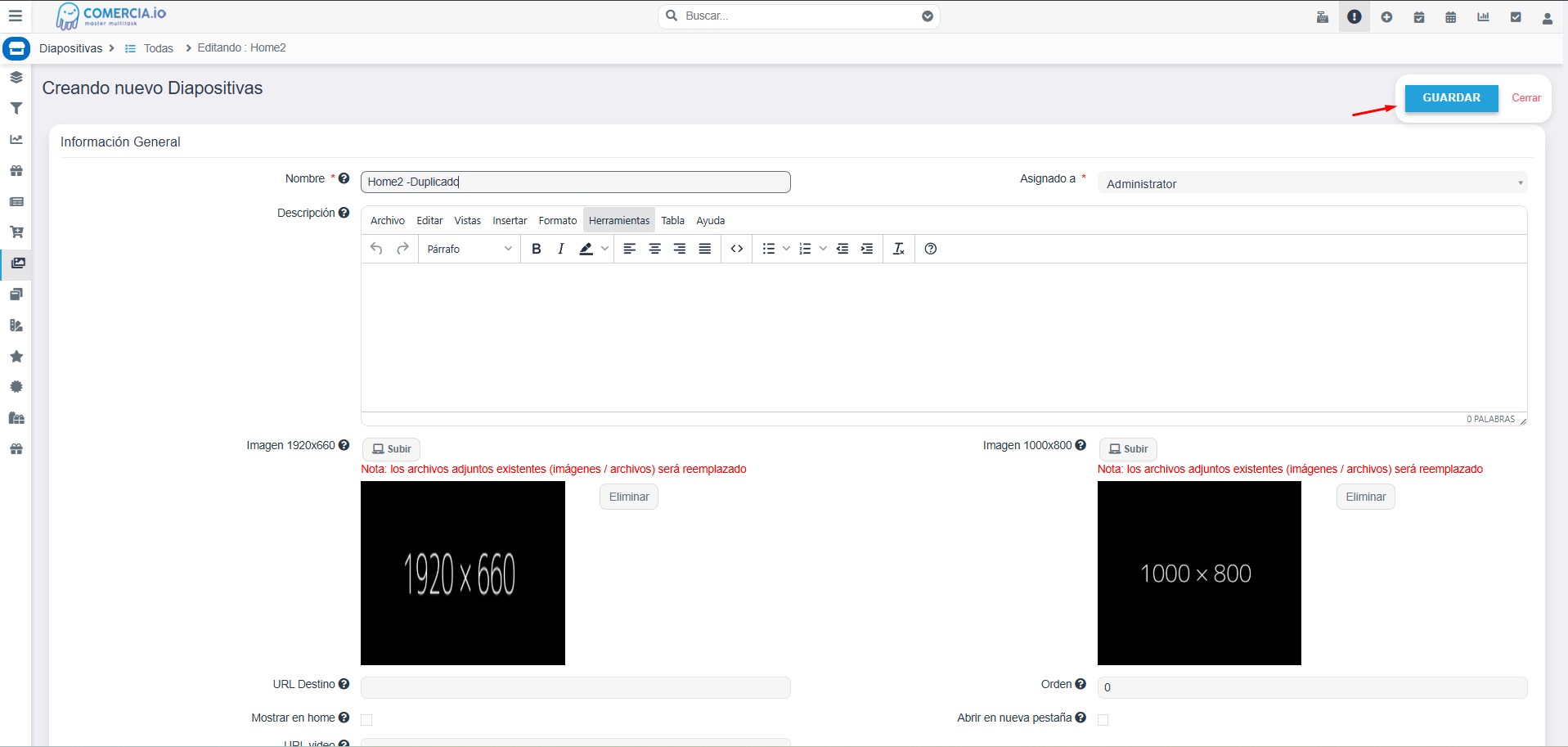The height and width of the screenshot is (747, 1568).
Task: Toggle bold formatting
Action: pyautogui.click(x=537, y=249)
